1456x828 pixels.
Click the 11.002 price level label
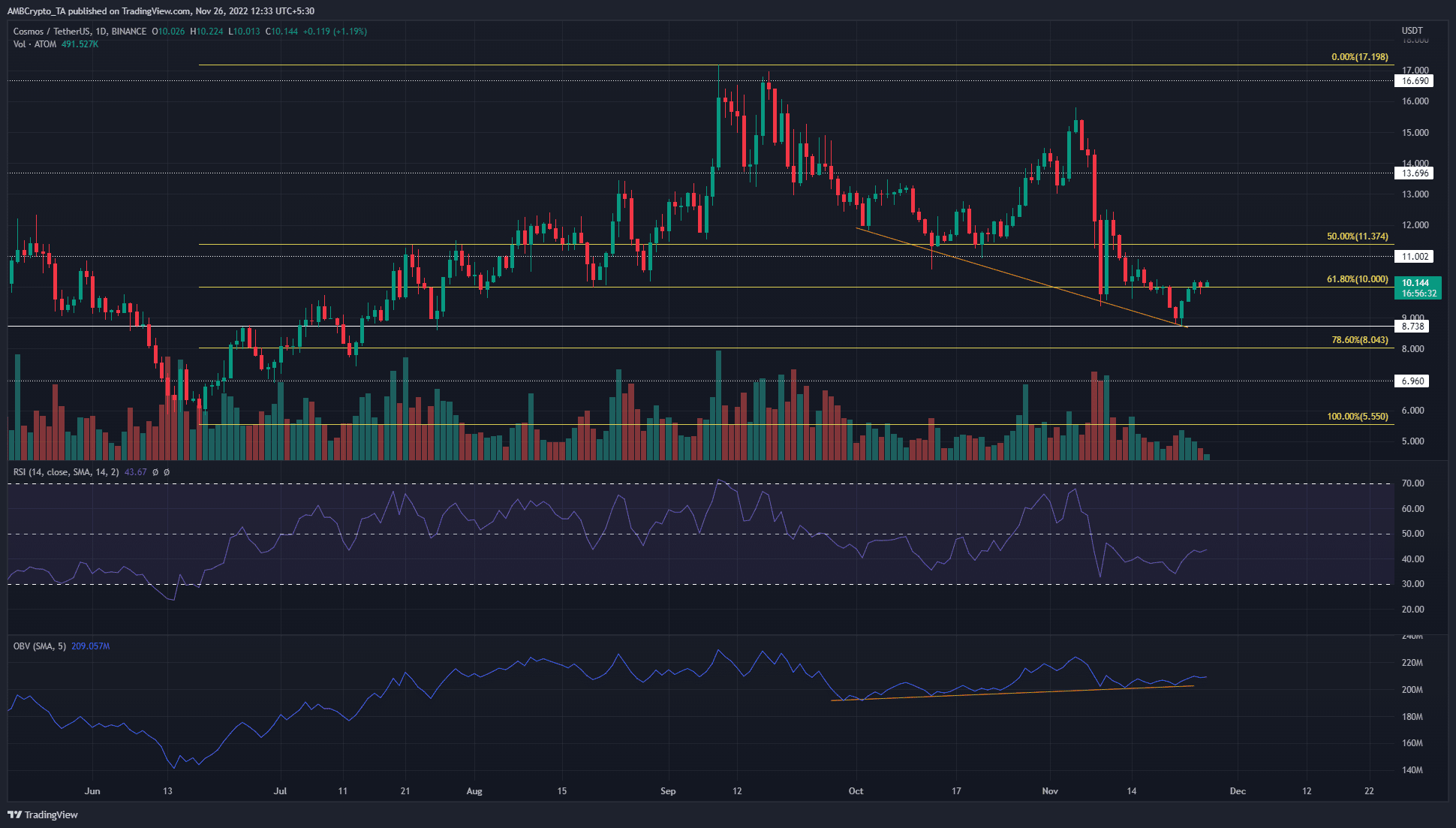click(x=1415, y=257)
